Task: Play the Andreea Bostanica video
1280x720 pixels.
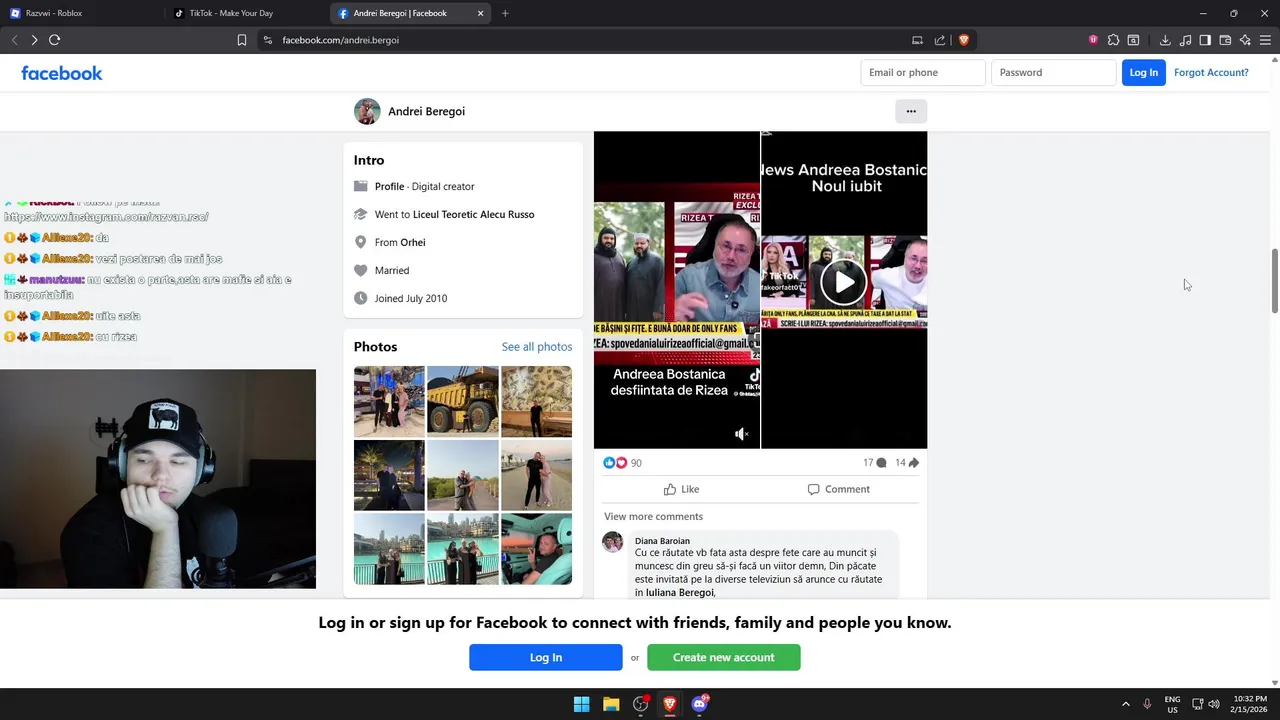Action: 844,283
